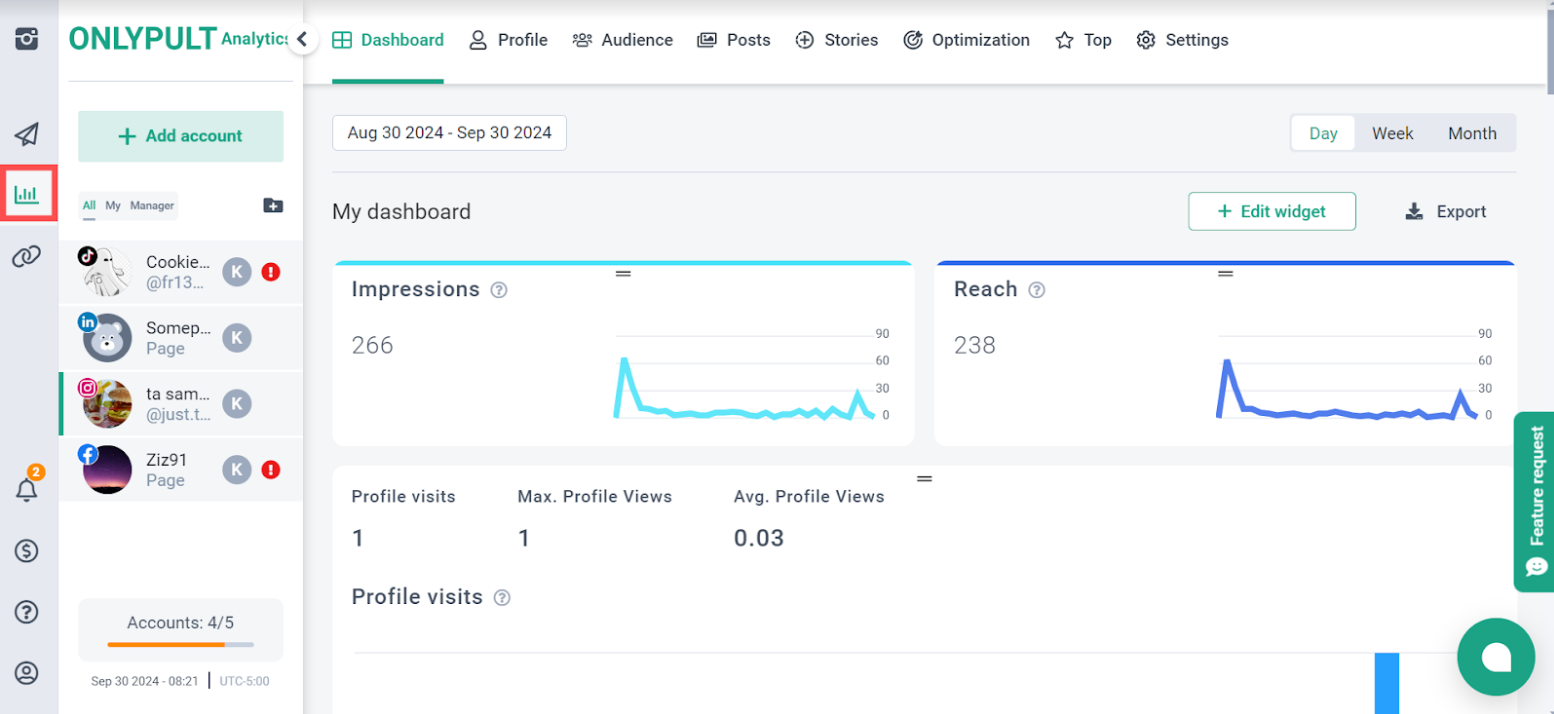Open the paper plane publishing icon
This screenshot has width=1554, height=714.
click(x=27, y=134)
